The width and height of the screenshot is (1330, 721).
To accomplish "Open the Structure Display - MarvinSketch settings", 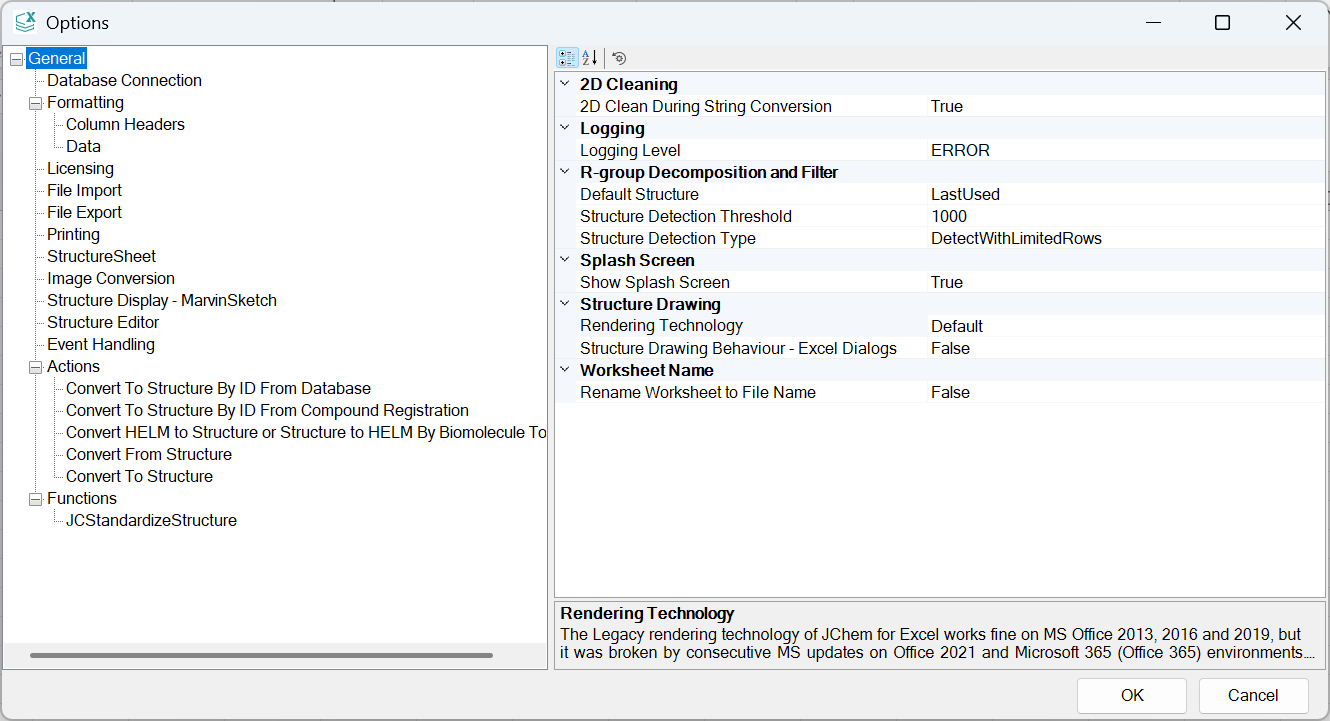I will tap(162, 301).
